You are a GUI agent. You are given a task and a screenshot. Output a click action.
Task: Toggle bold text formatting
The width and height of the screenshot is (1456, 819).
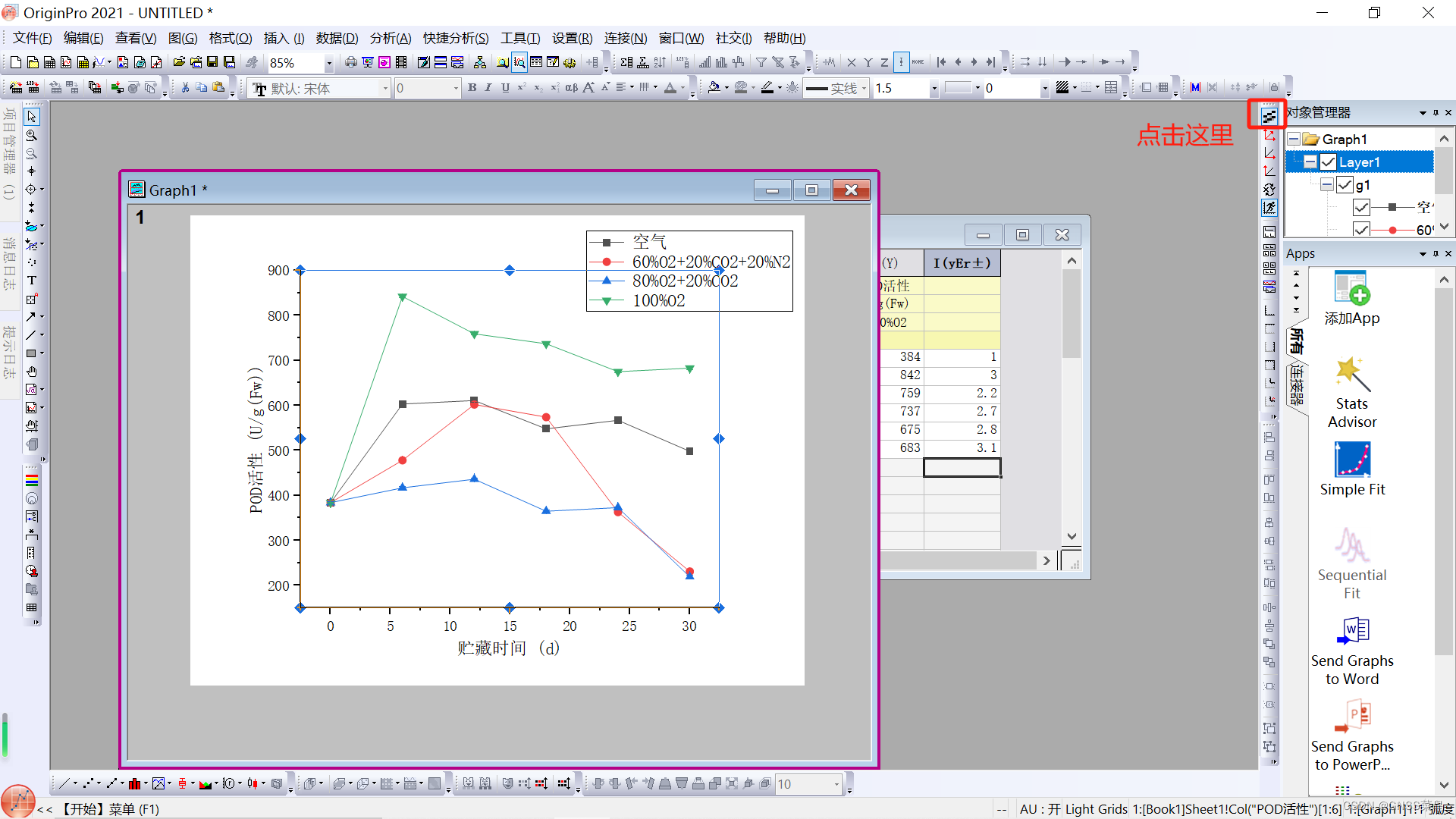[x=472, y=88]
